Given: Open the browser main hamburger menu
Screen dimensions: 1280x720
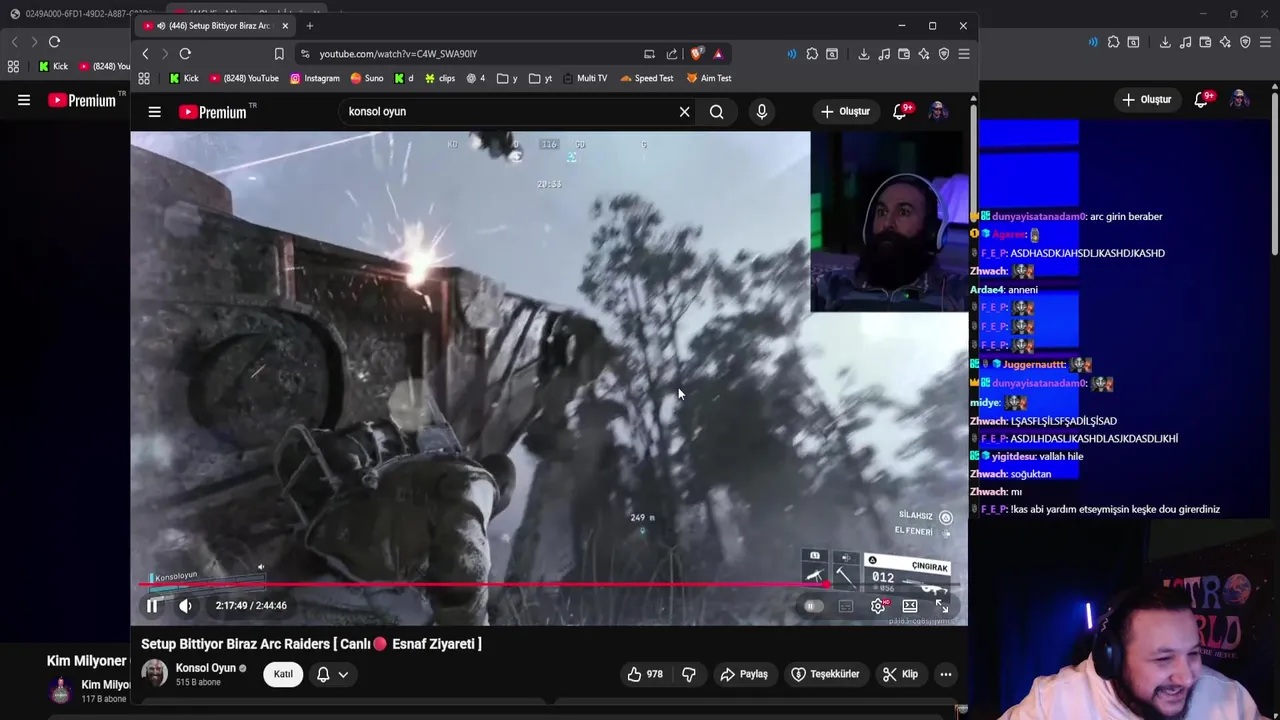Looking at the screenshot, I should (964, 54).
